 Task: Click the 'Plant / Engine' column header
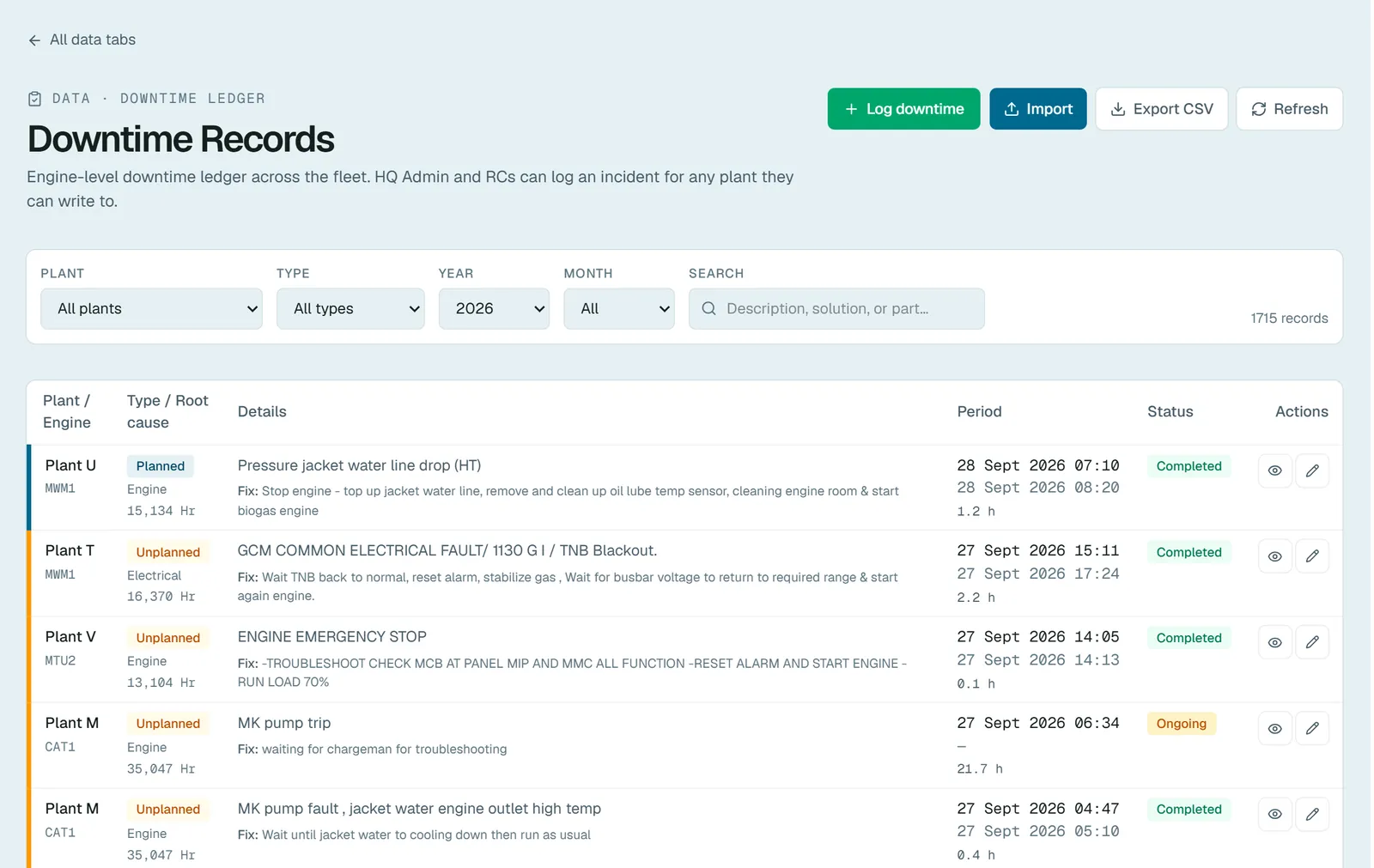(67, 411)
